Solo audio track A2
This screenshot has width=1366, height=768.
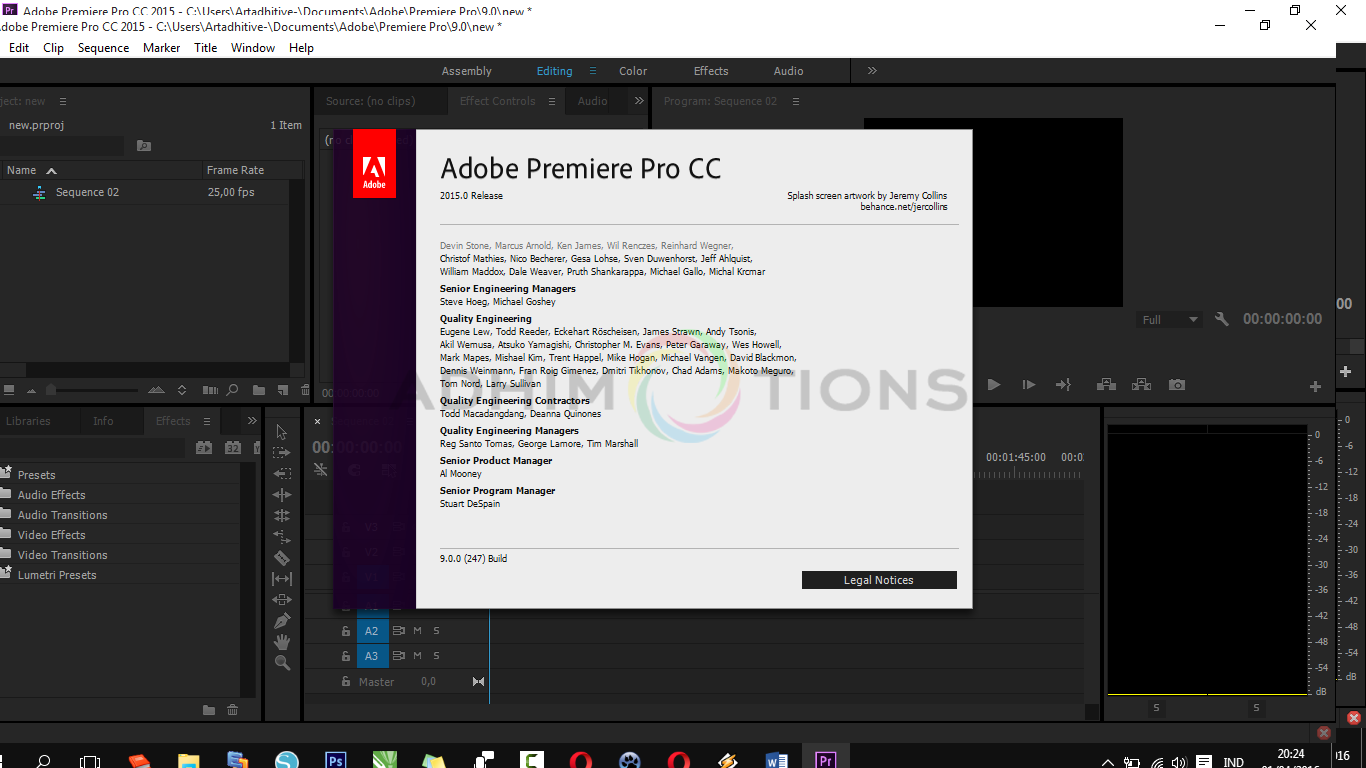click(436, 631)
